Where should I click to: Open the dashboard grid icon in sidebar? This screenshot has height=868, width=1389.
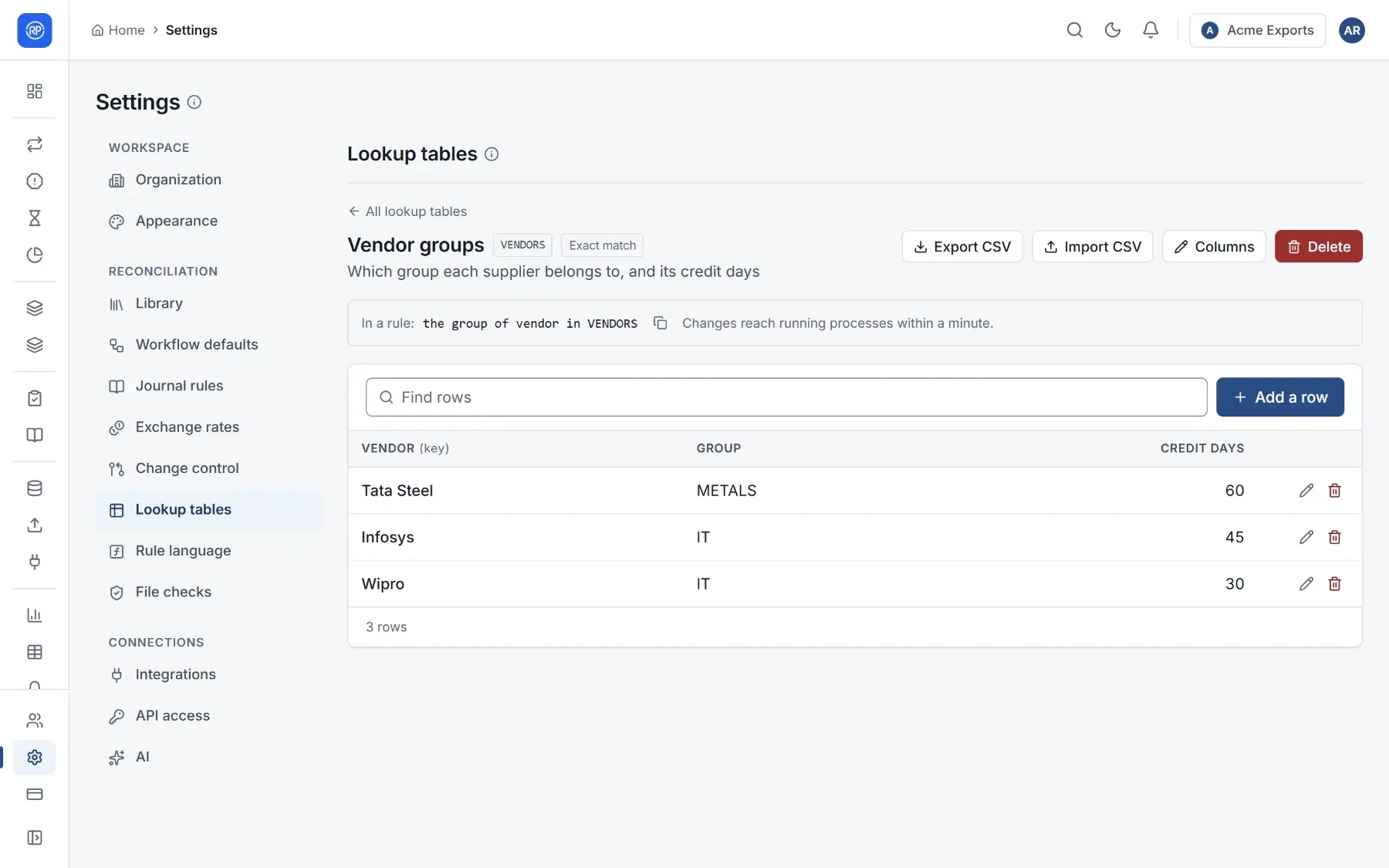[35, 91]
